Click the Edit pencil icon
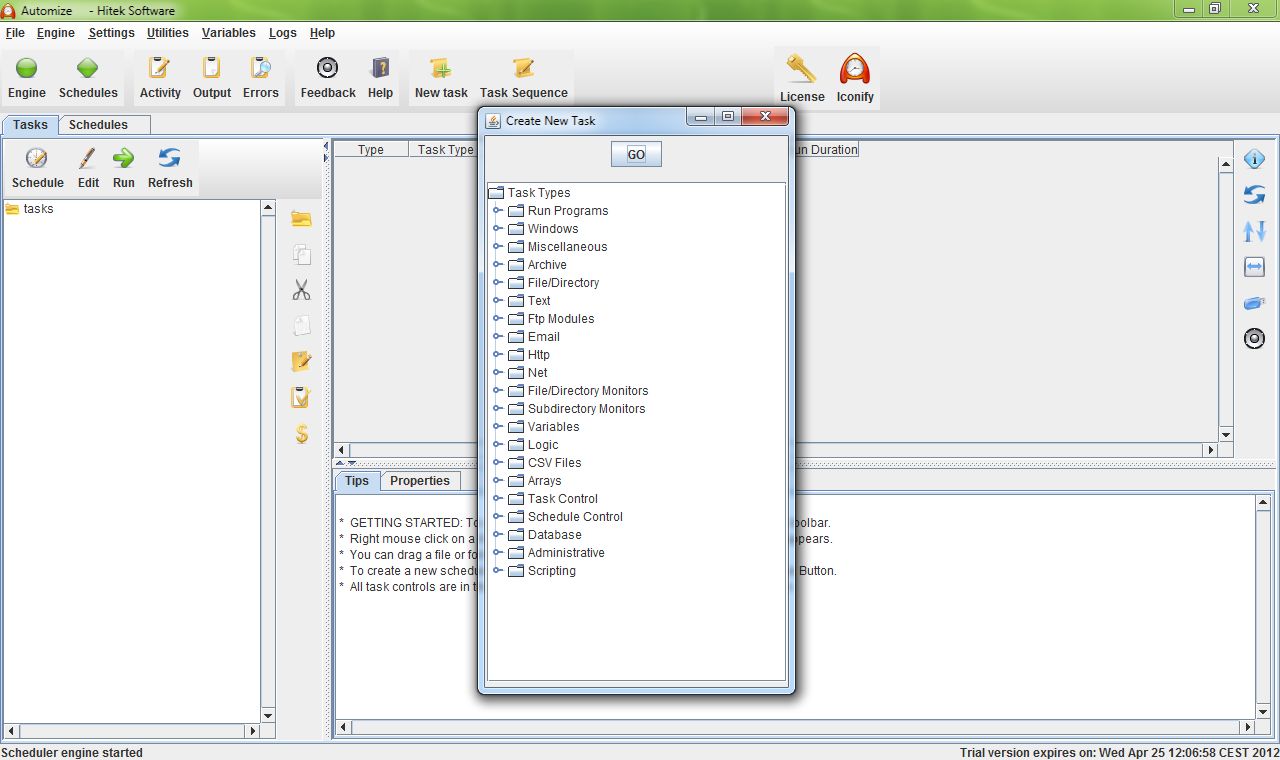Screen dimensions: 1280x760 [88, 158]
